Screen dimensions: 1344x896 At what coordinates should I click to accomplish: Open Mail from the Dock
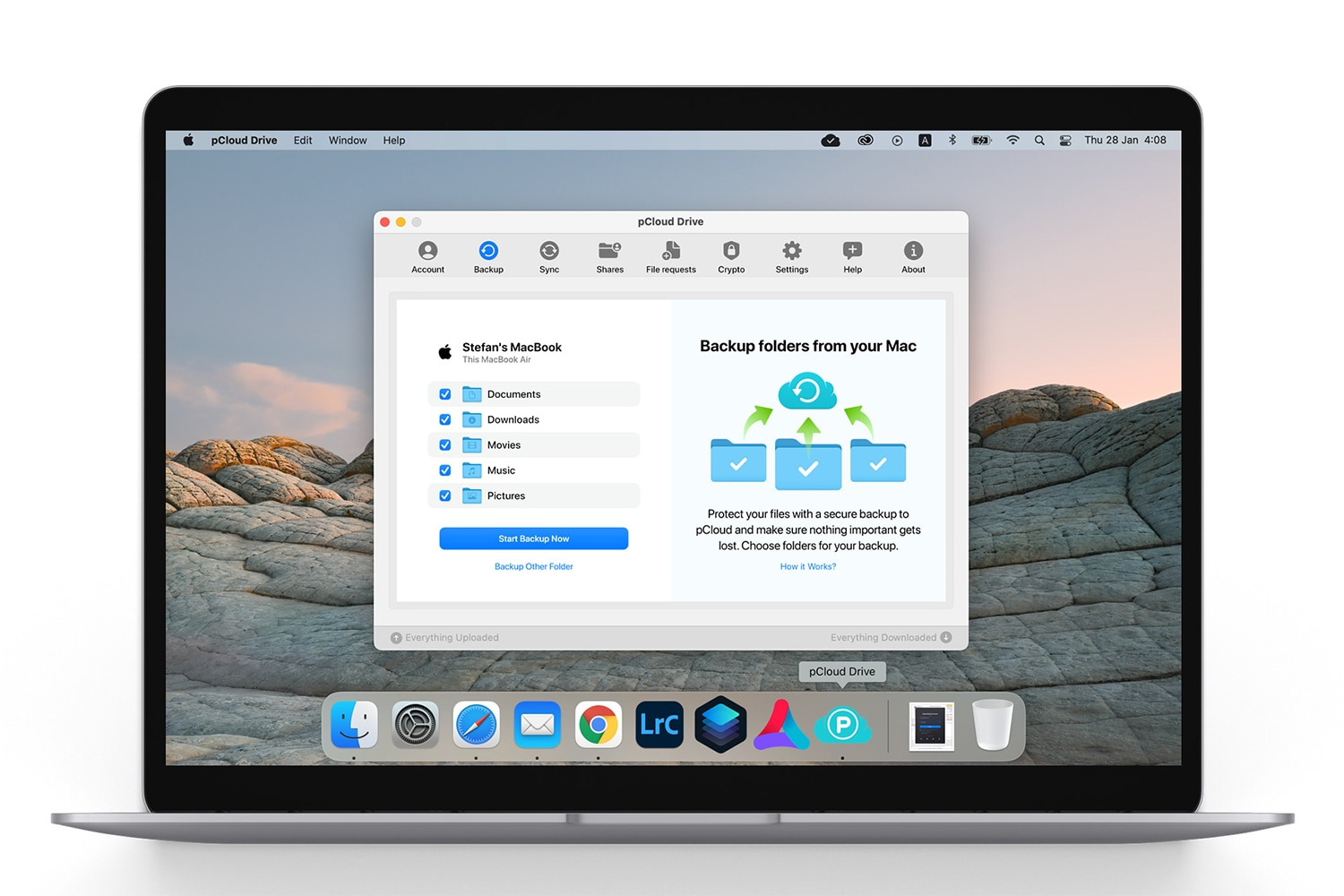point(538,725)
